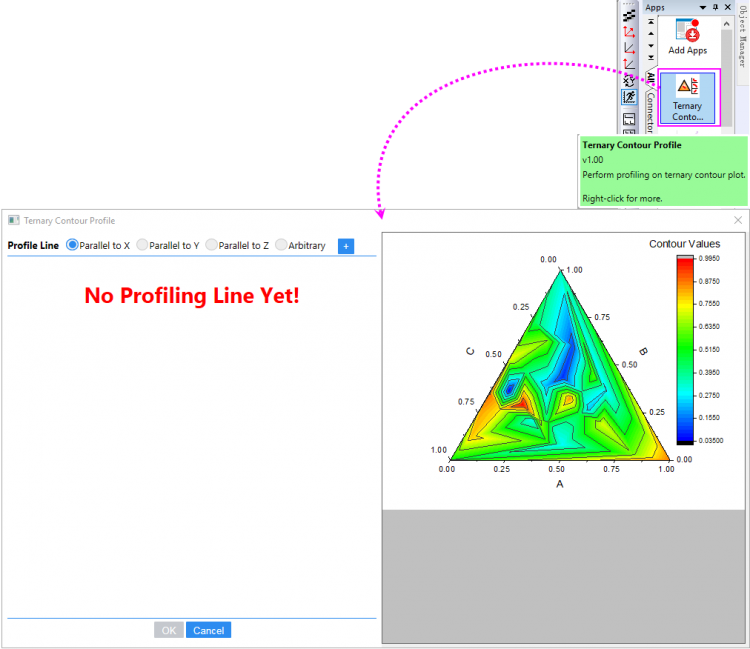Select the Parallel to X radio button
The width and height of the screenshot is (750, 649).
tap(72, 245)
